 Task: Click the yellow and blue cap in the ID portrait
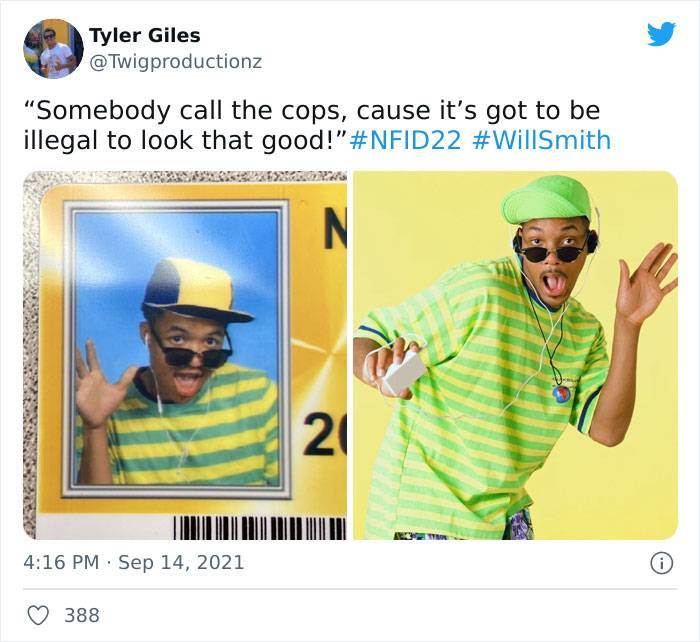(195, 290)
